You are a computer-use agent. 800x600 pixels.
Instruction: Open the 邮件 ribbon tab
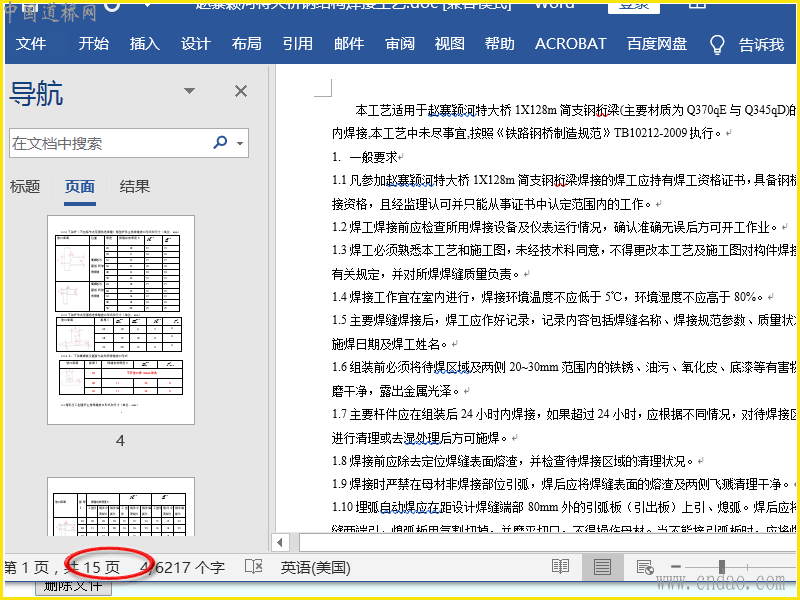coord(348,44)
